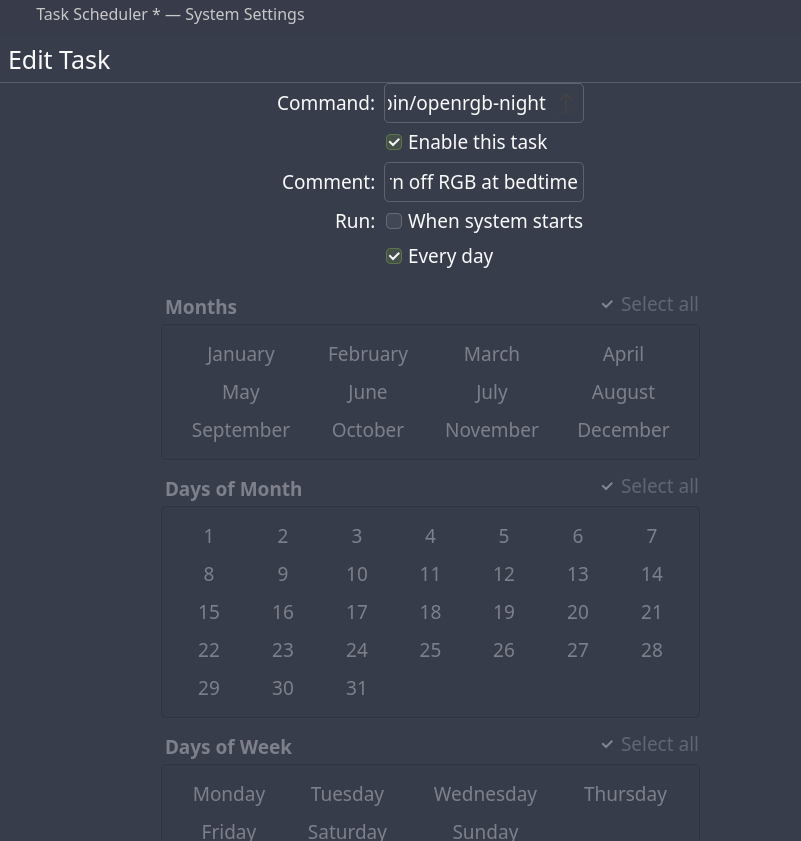Choose day 7 in Days of Month
The width and height of the screenshot is (801, 841).
pos(651,536)
